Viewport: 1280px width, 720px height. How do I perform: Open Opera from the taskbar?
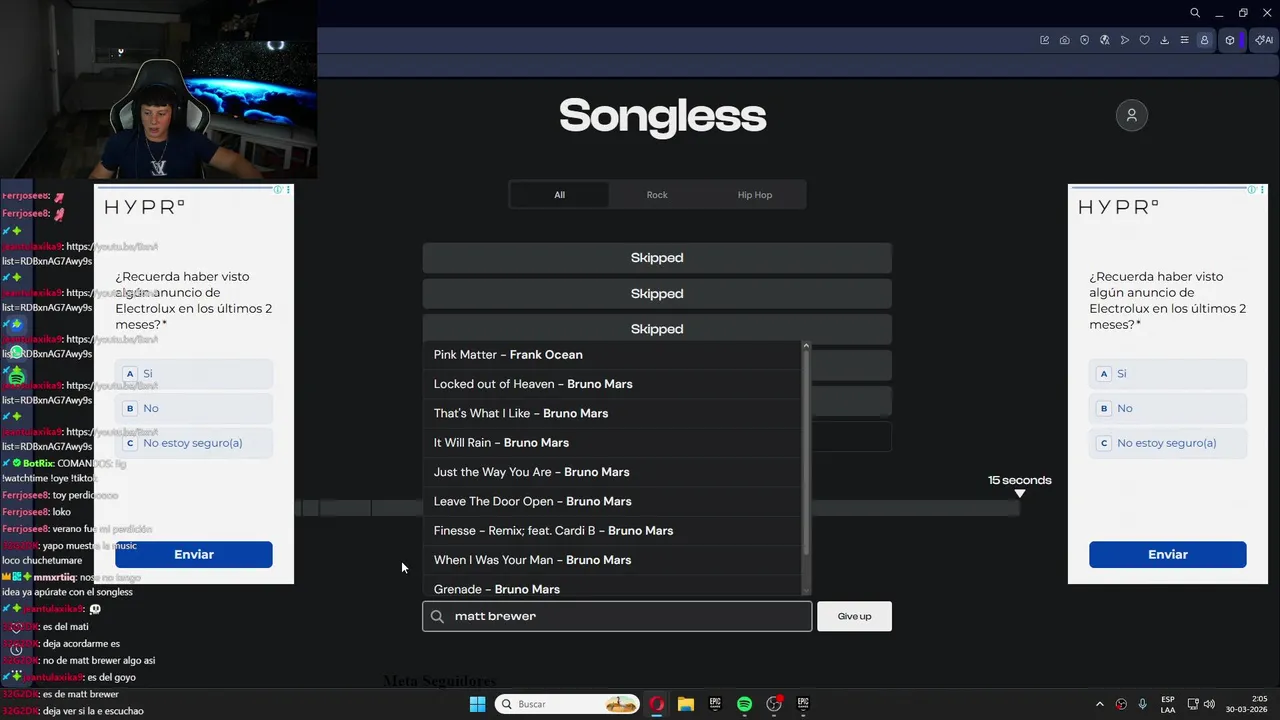(656, 704)
